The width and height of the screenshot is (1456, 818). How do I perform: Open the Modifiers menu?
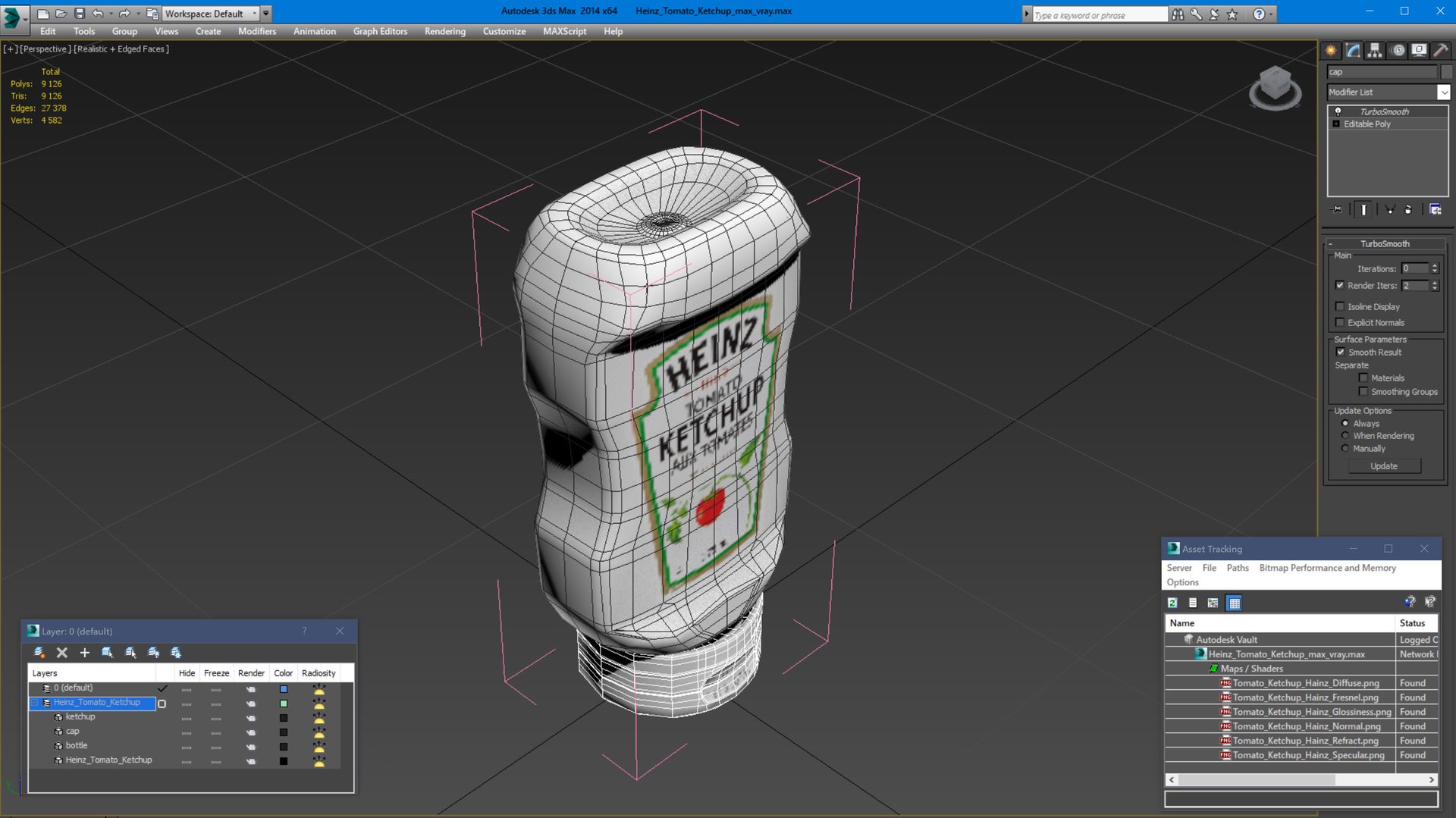(257, 31)
